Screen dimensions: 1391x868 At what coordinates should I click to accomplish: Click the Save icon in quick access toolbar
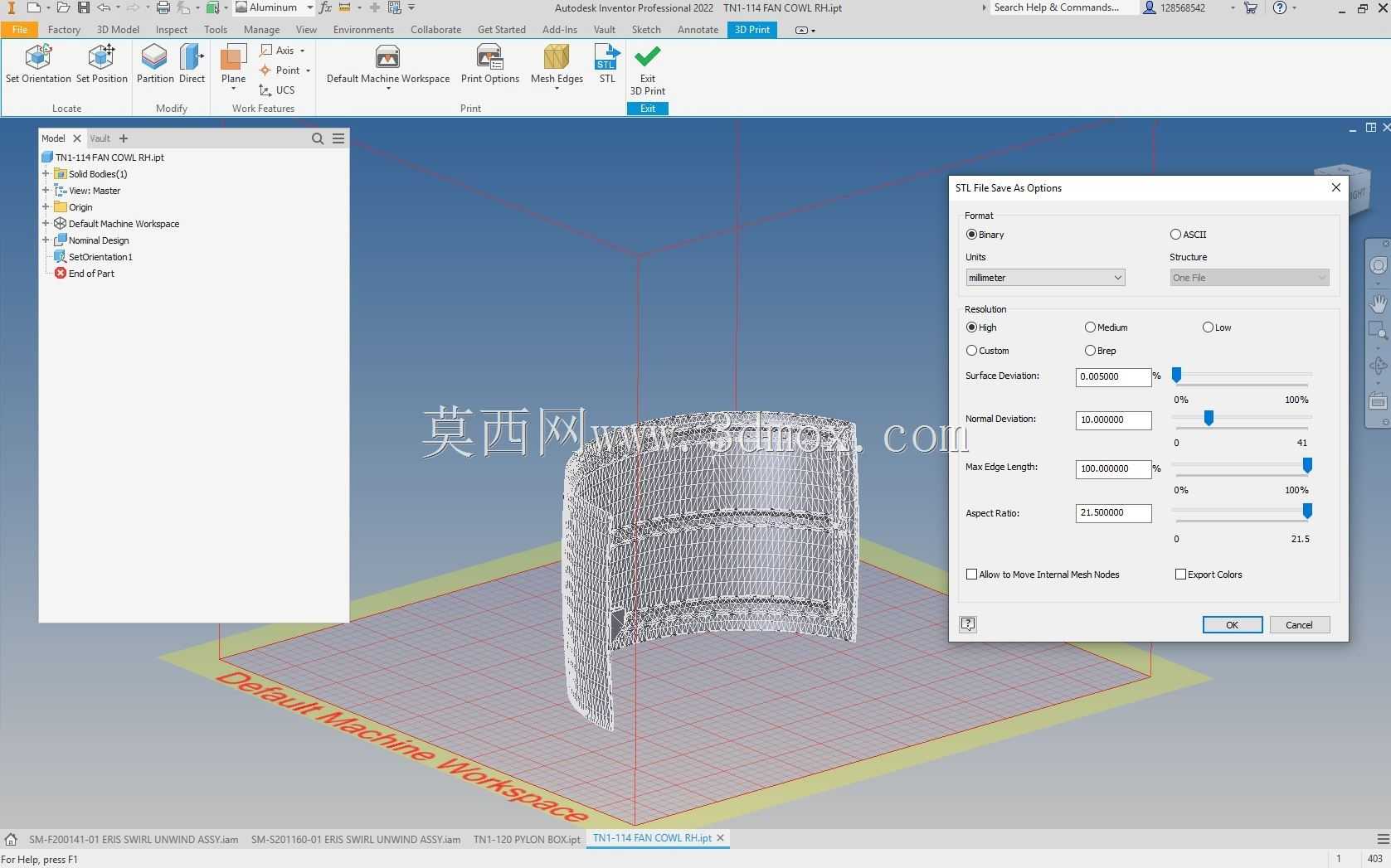[83, 7]
